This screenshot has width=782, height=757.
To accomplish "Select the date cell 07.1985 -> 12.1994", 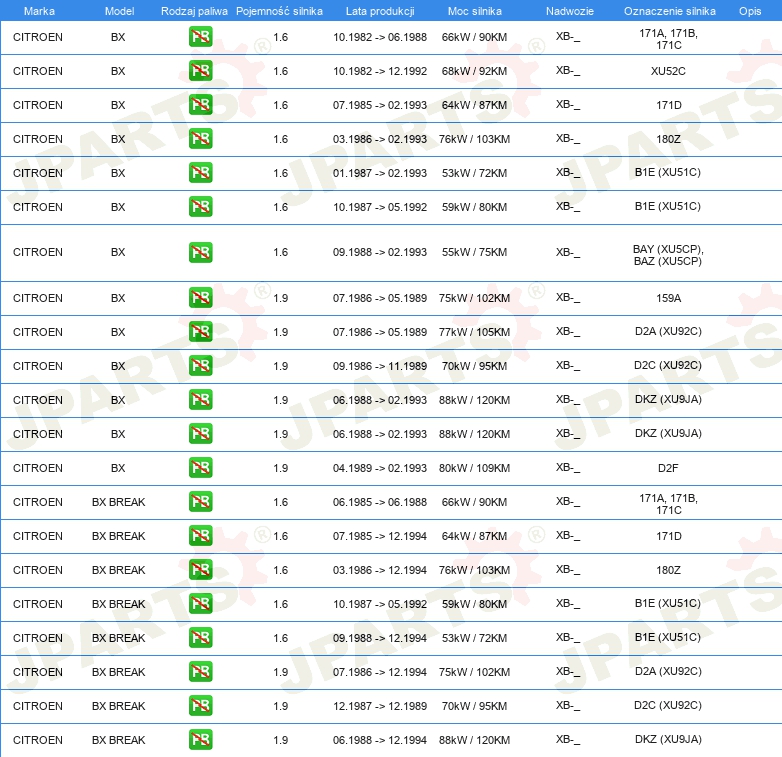I will tap(380, 536).
